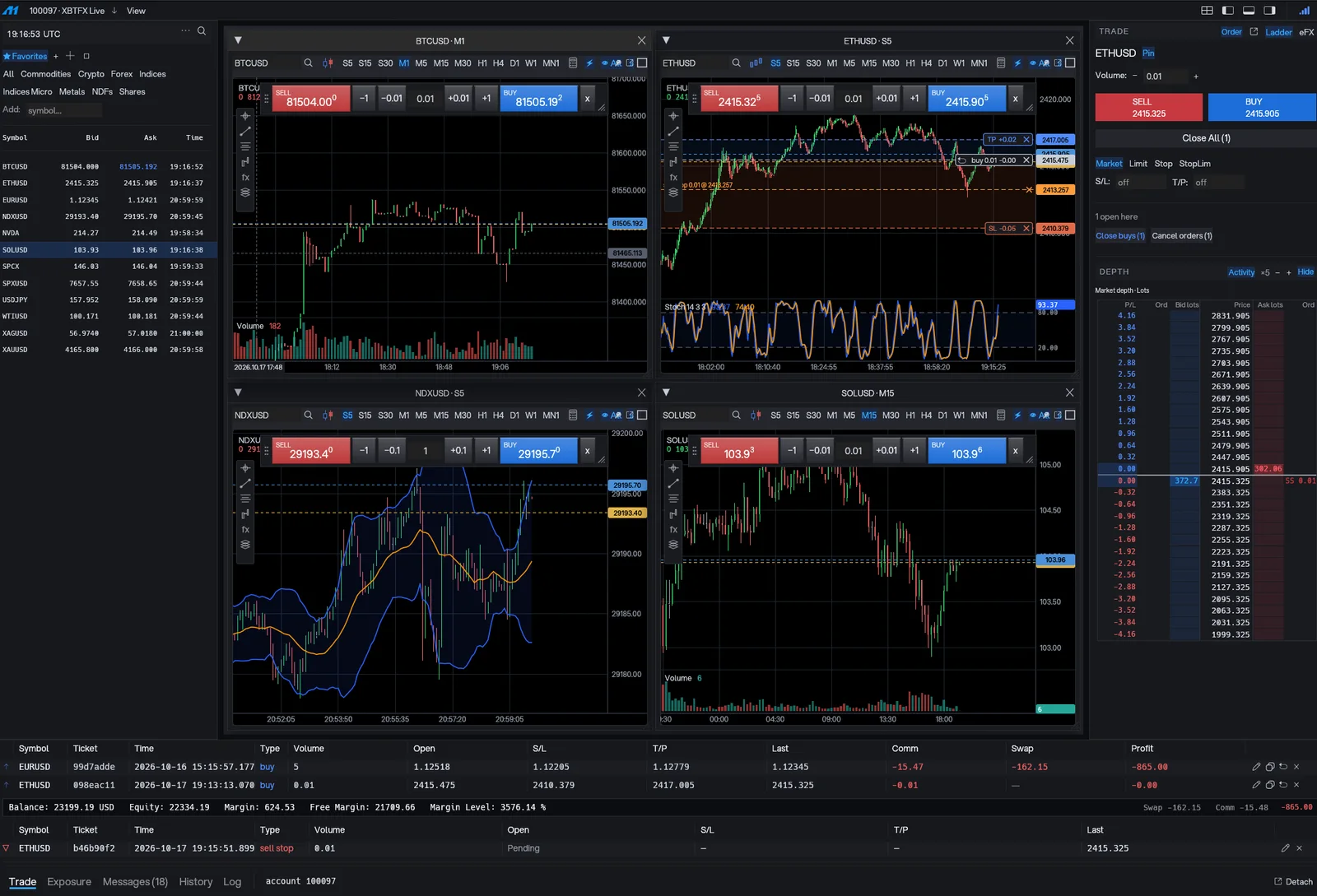The image size is (1317, 896).
Task: Click Add symbol input field
Action: (64, 110)
